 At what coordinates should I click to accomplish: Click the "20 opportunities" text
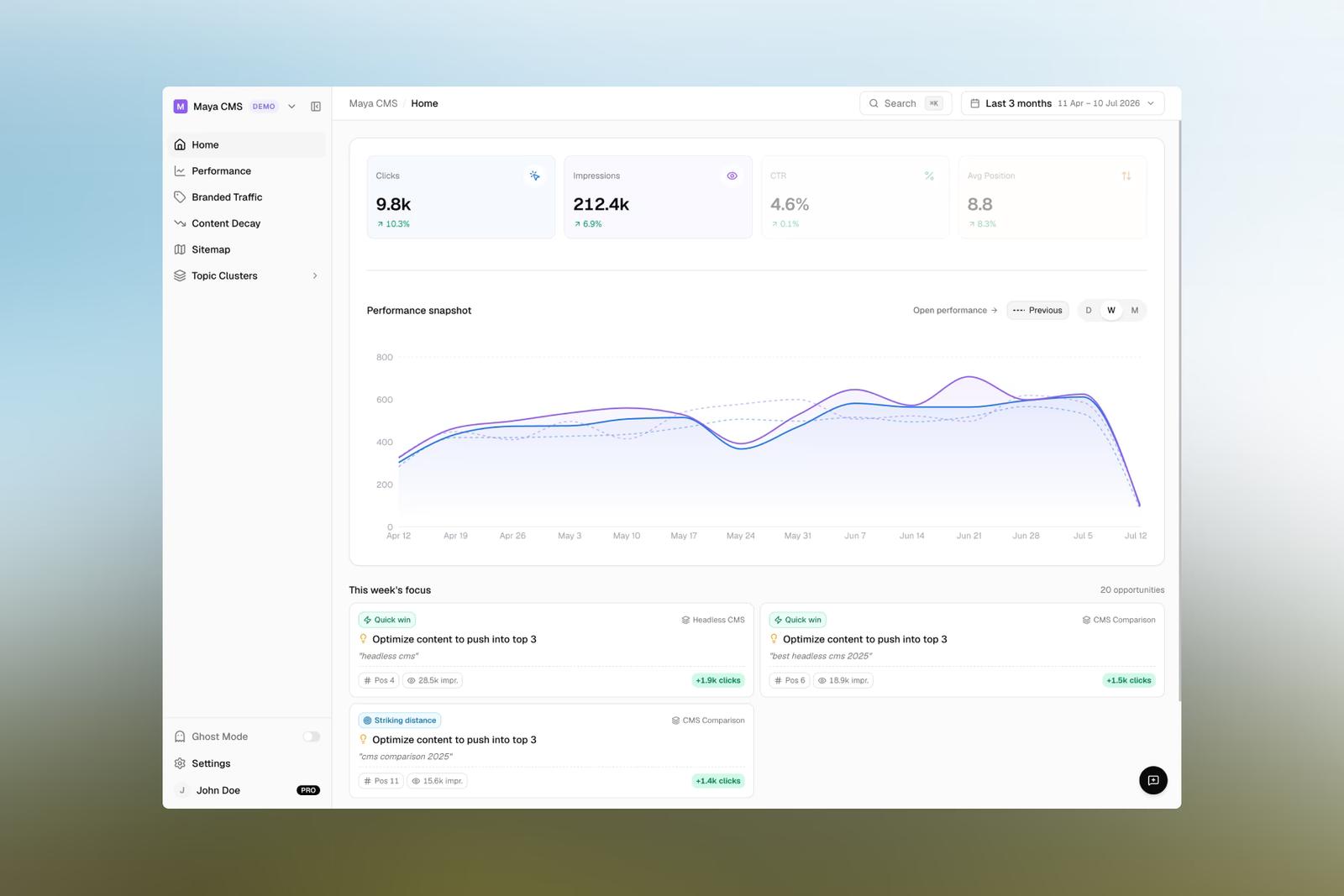click(1132, 590)
